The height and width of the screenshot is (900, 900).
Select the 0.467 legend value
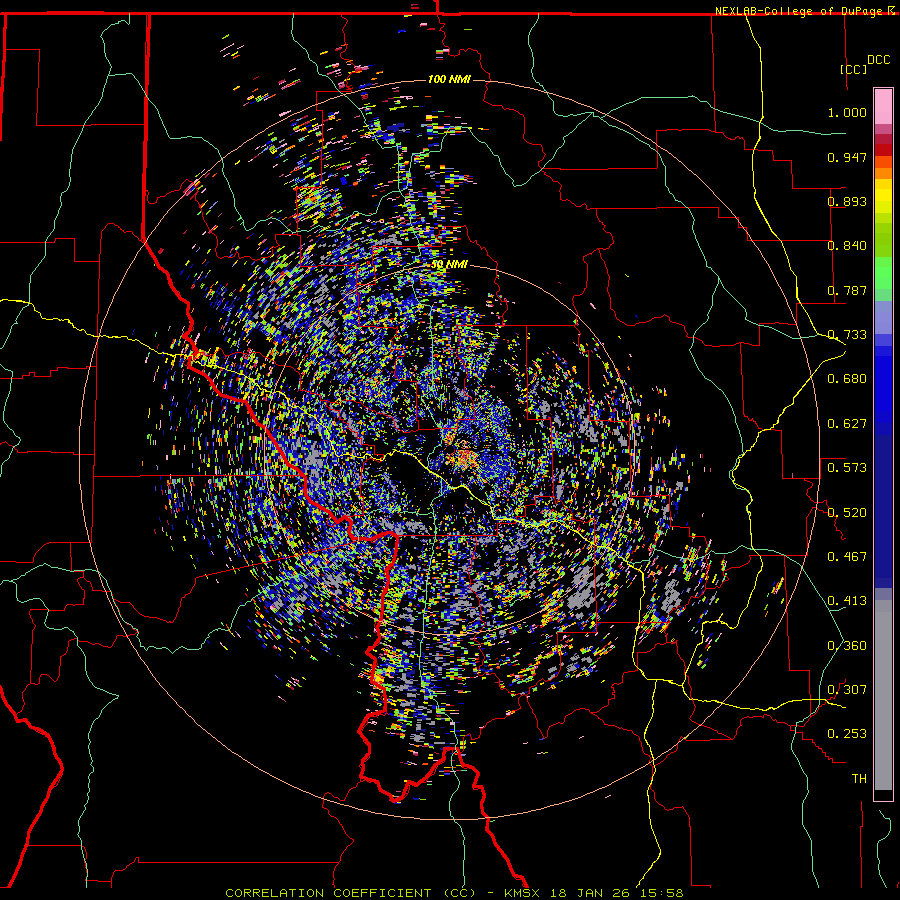coord(847,556)
